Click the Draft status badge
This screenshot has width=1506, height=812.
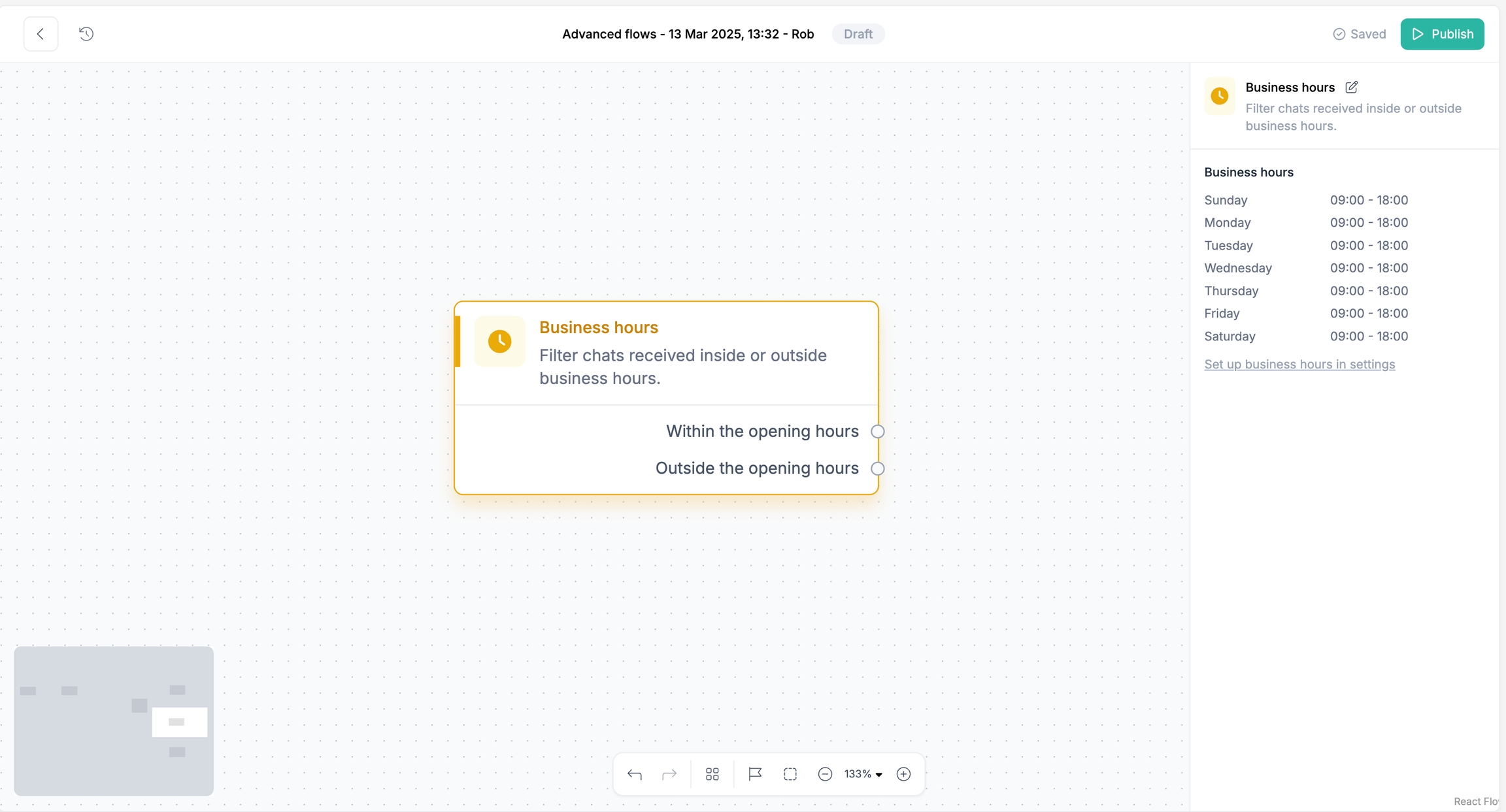pos(858,34)
